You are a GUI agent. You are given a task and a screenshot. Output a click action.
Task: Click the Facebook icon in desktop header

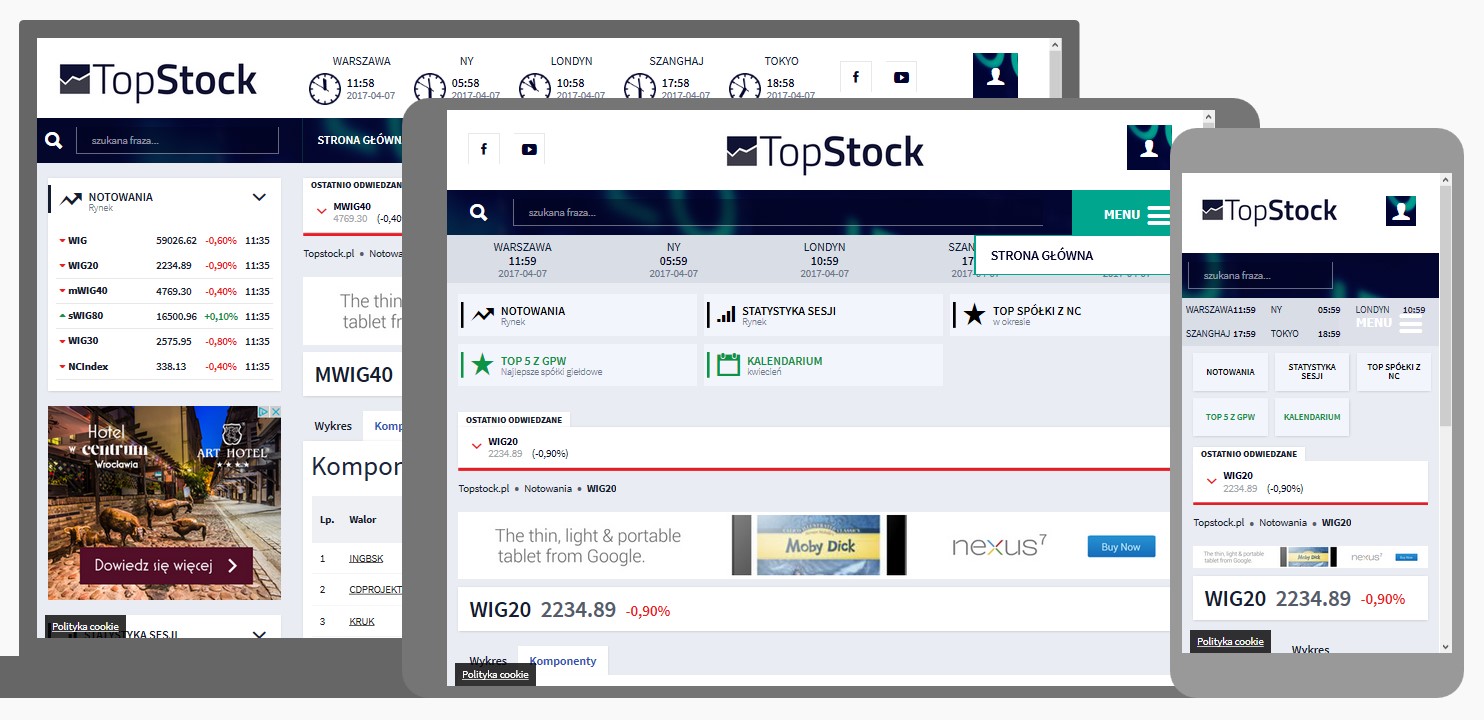click(x=855, y=77)
